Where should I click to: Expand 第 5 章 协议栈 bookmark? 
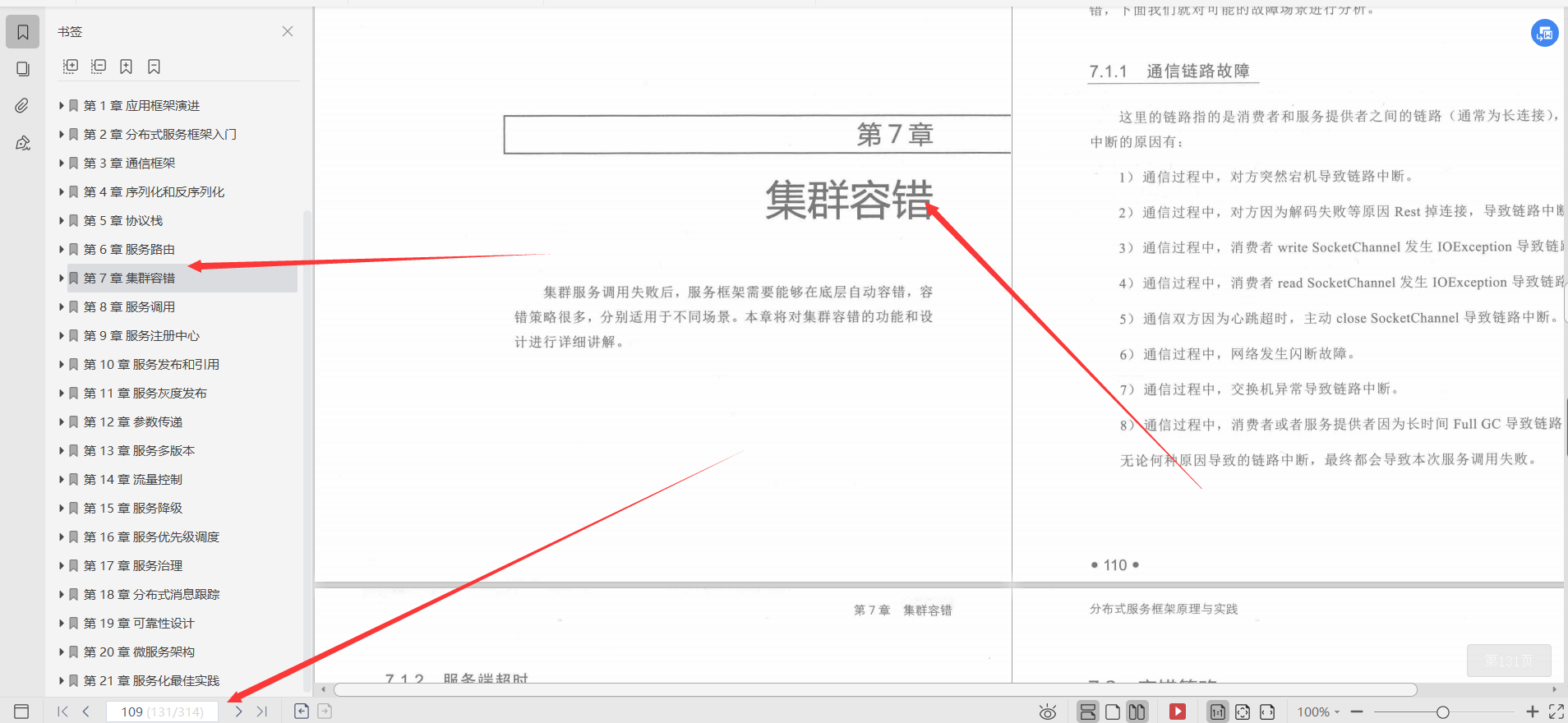(62, 221)
